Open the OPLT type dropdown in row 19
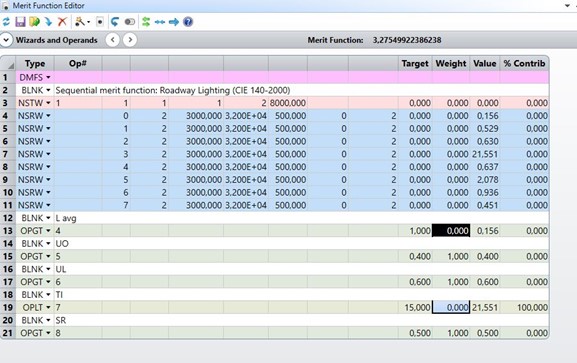 48,307
